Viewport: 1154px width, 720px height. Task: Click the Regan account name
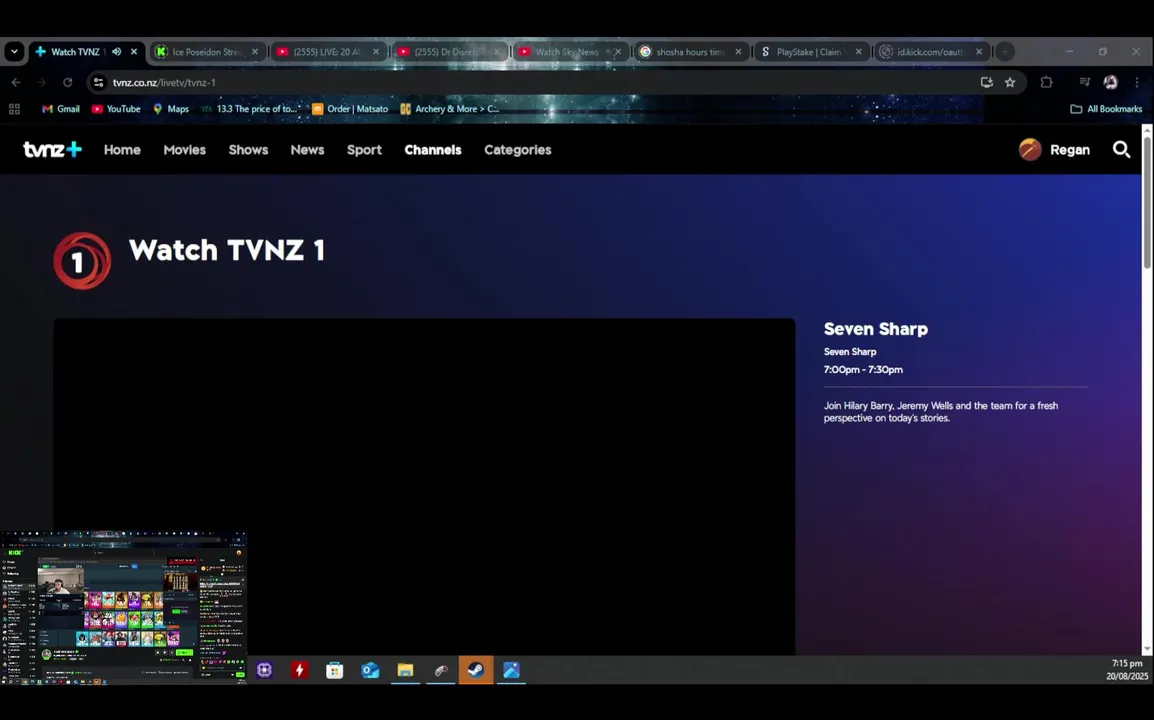[1069, 149]
